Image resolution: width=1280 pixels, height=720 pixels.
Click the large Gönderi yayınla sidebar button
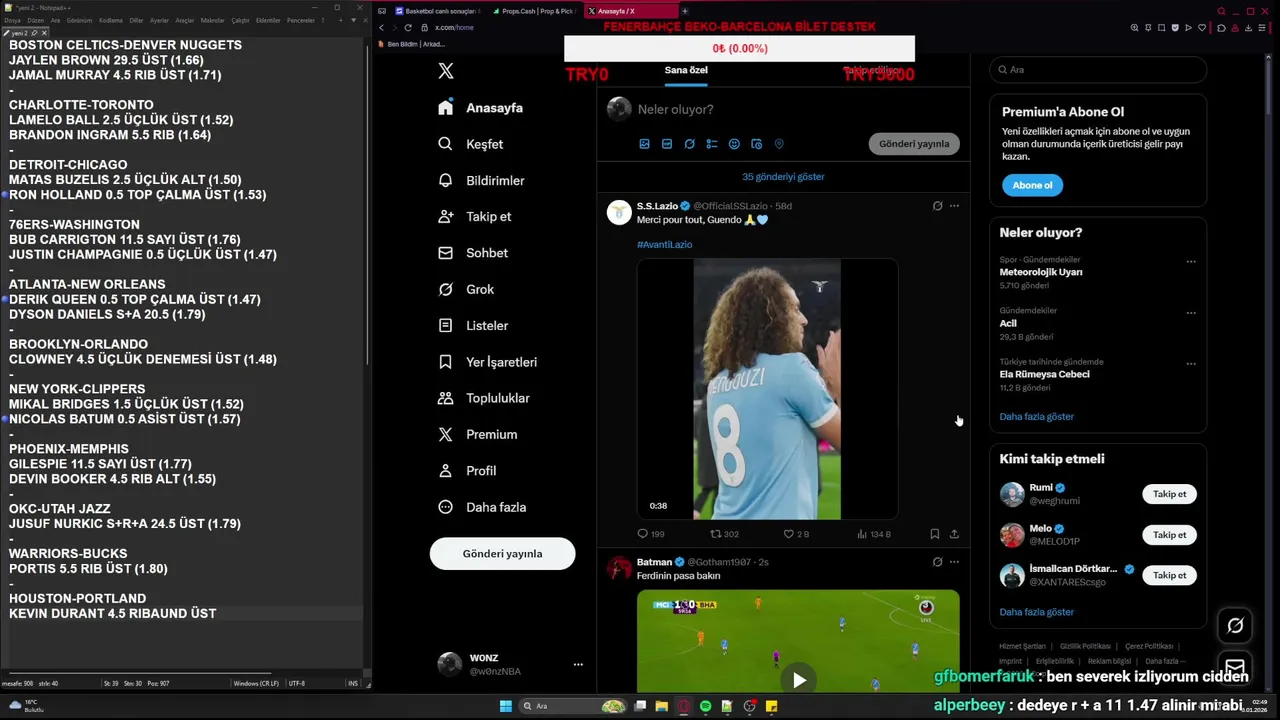pos(502,554)
